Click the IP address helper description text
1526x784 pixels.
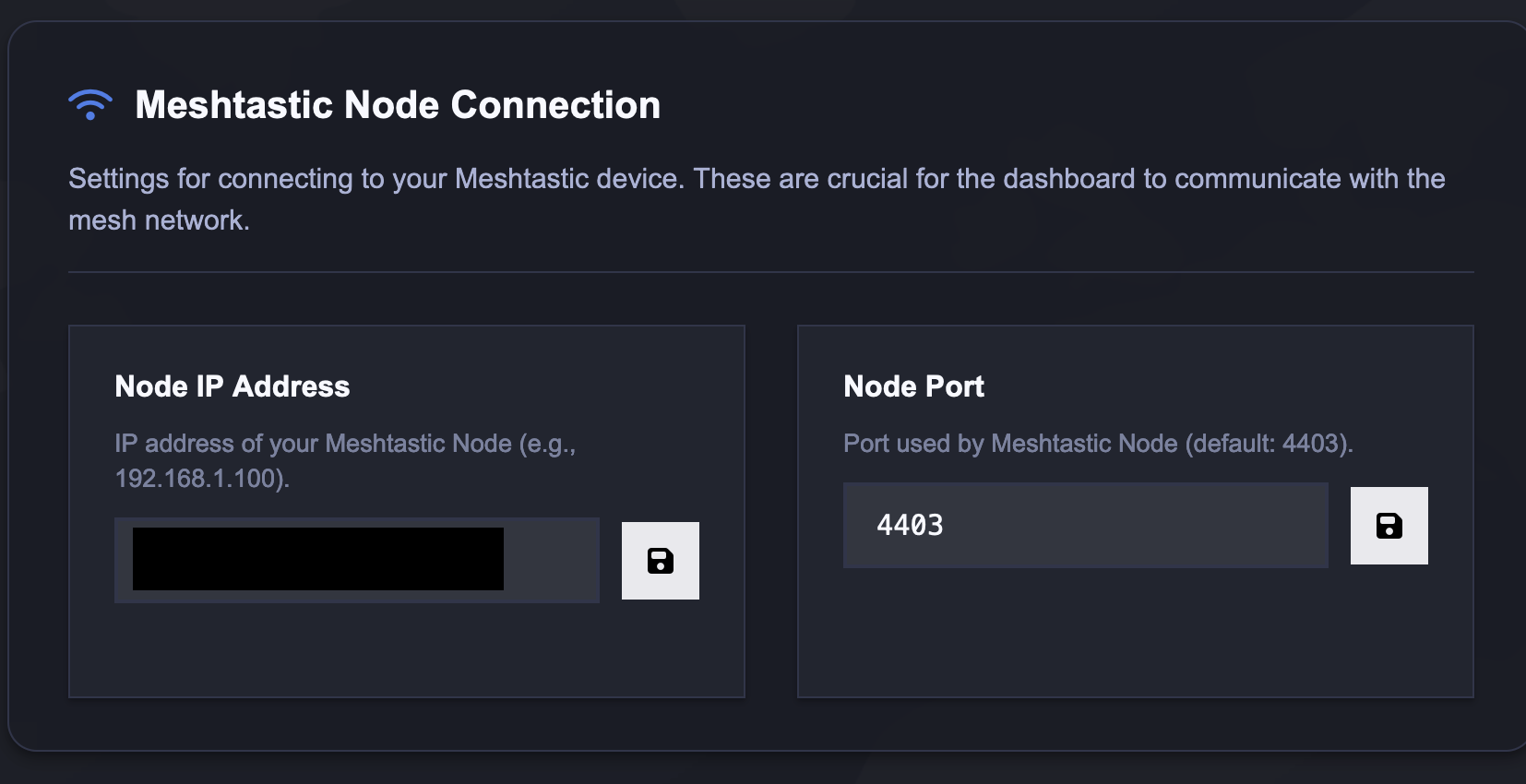[x=345, y=461]
